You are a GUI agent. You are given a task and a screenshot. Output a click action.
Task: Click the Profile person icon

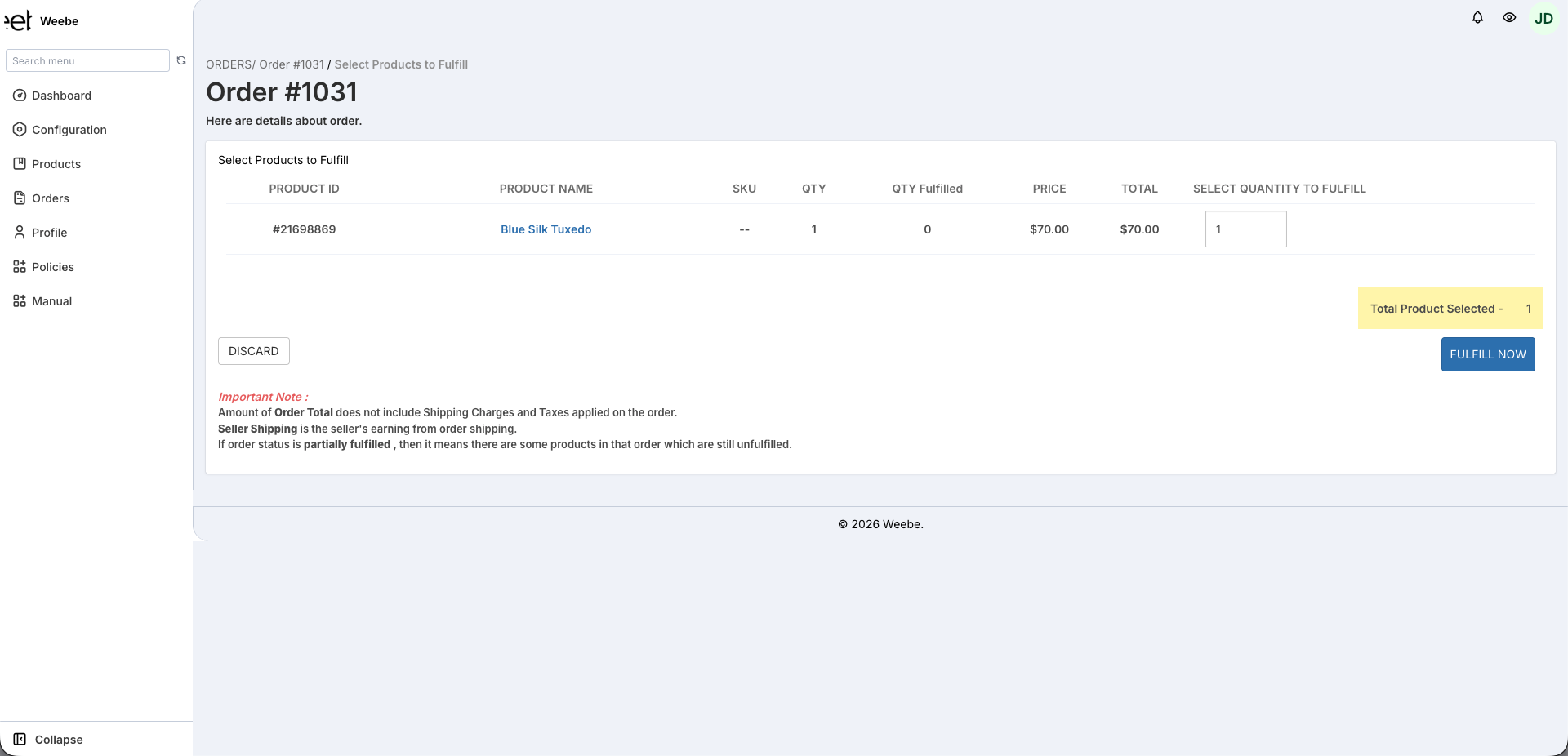point(20,233)
